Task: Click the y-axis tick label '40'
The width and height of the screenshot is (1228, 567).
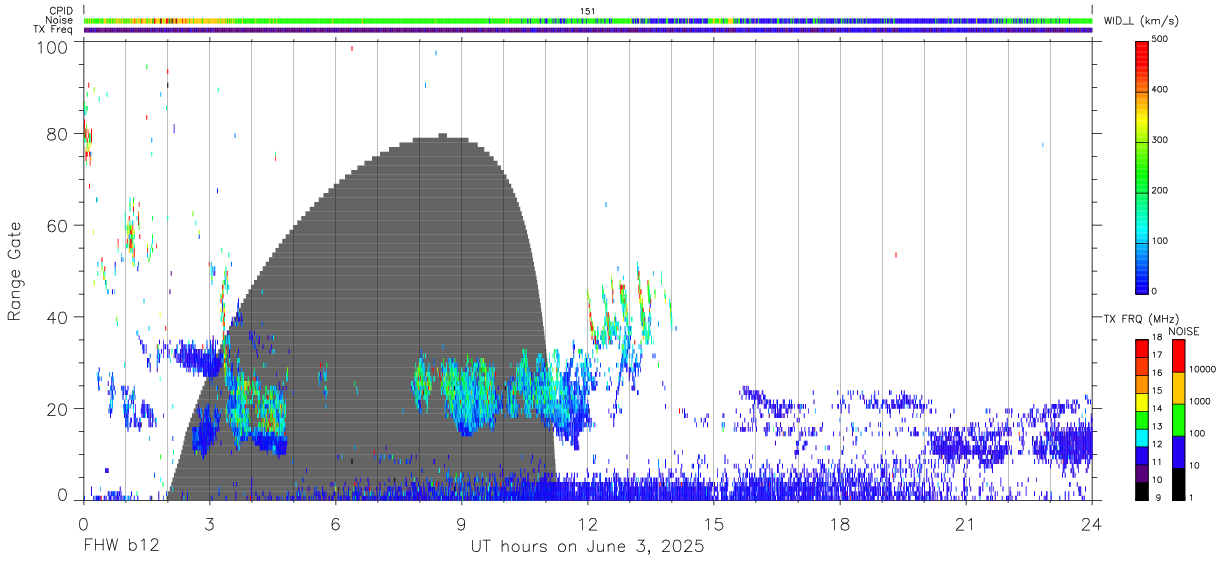Action: coord(57,317)
